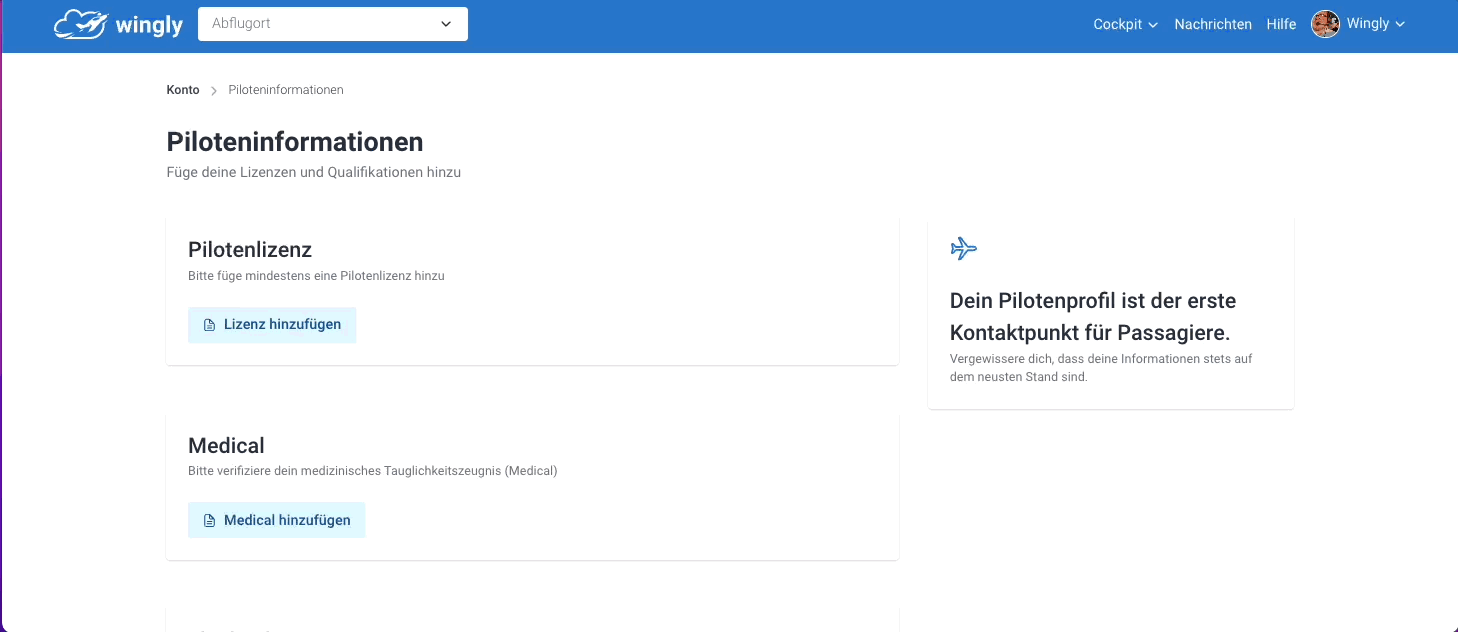This screenshot has height=632, width=1458.
Task: Click text 'Füge deine Lizenzen und Qualifikationen hinzu'
Action: click(x=314, y=172)
